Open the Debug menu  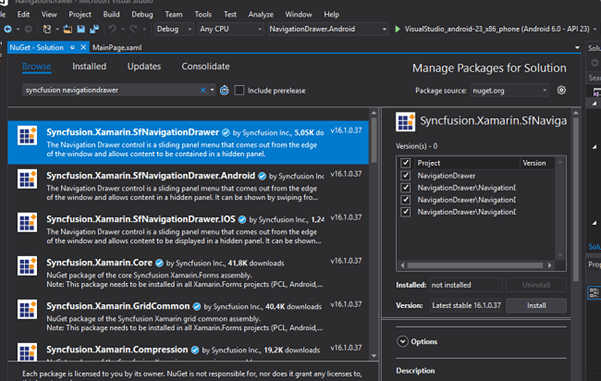(x=142, y=15)
